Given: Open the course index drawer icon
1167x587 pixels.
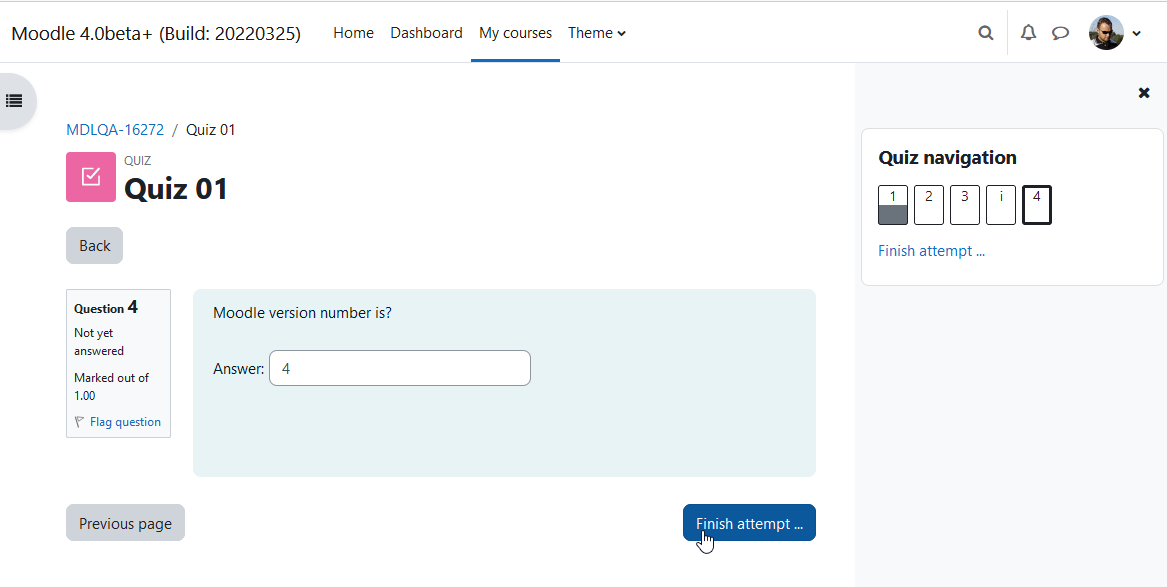Looking at the screenshot, I should [13, 100].
